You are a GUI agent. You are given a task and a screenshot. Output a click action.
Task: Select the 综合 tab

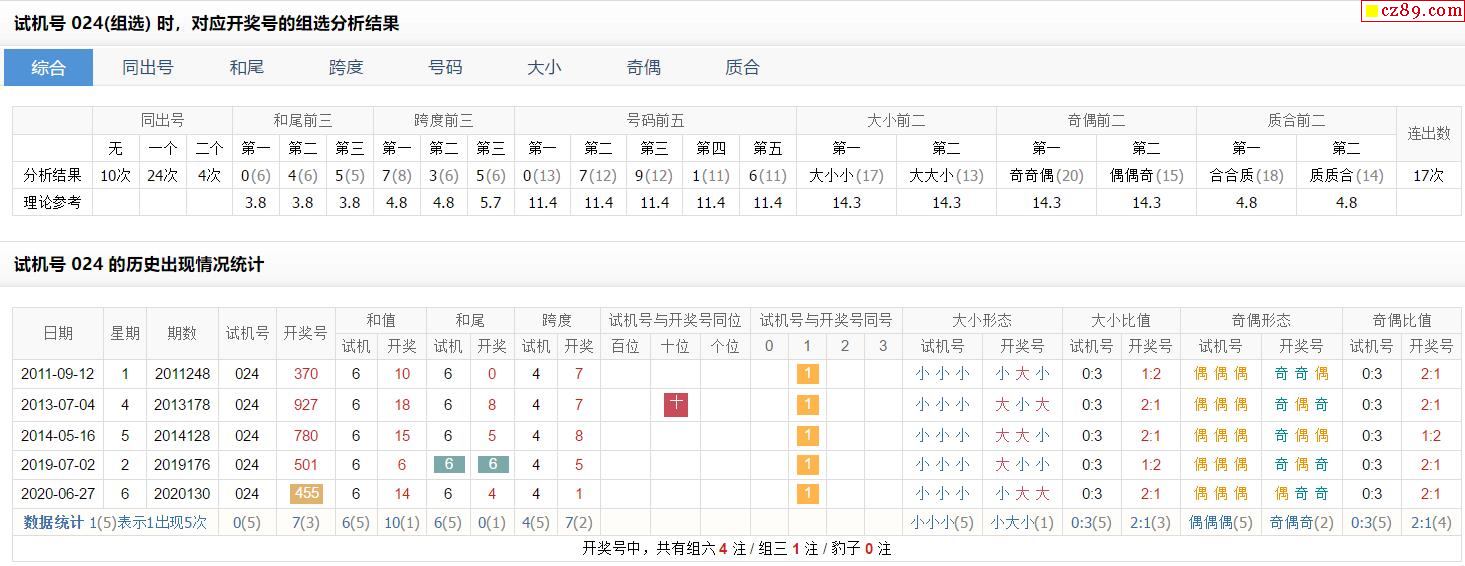coord(48,68)
